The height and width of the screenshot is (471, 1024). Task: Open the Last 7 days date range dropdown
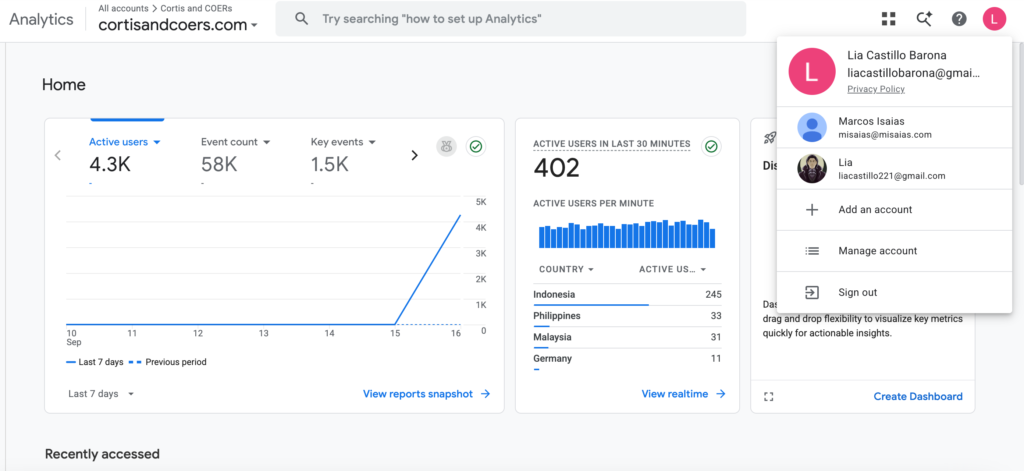(101, 394)
